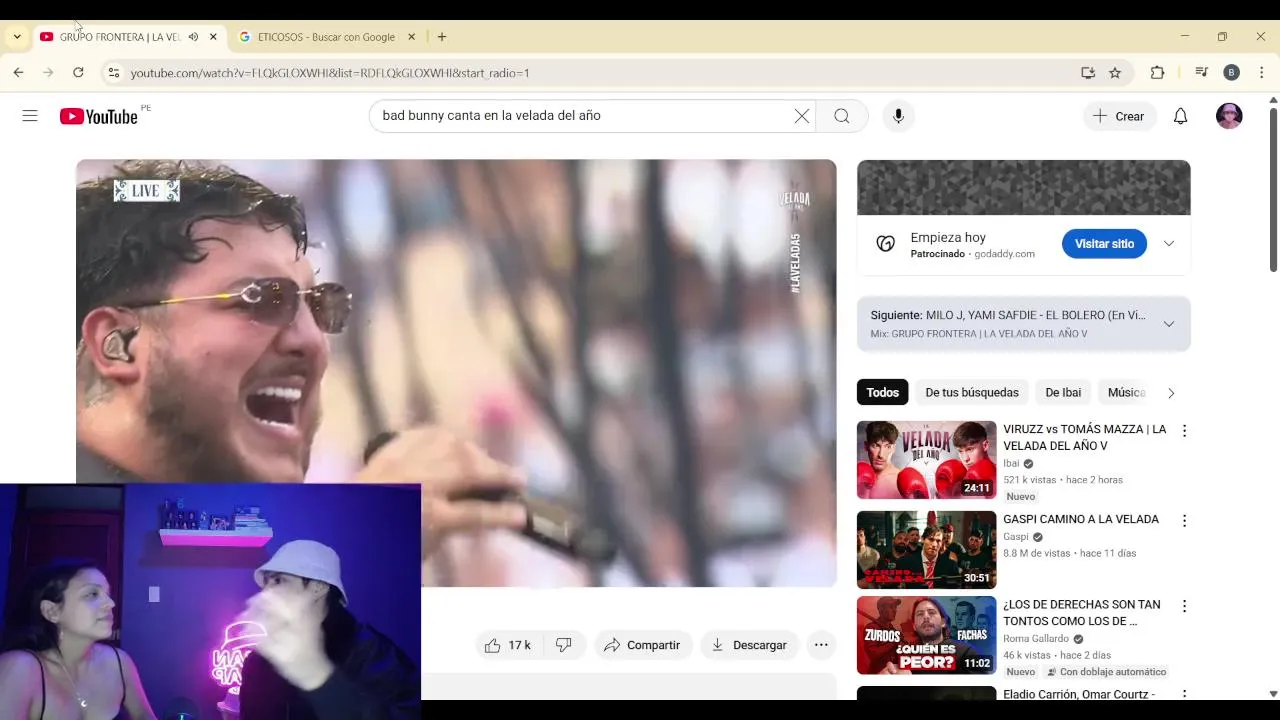The image size is (1280, 720).
Task: Click the godaddy.com sponsored link text
Action: tap(1005, 254)
